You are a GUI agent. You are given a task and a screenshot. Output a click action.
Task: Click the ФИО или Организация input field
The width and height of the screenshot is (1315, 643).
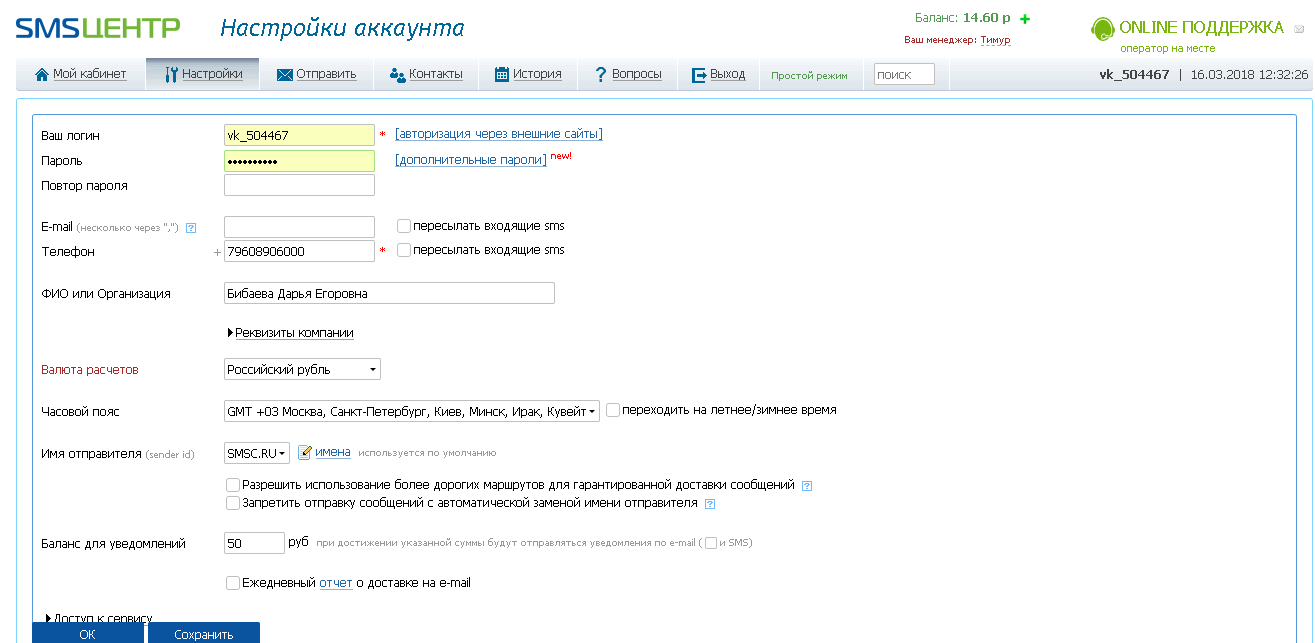pos(389,294)
